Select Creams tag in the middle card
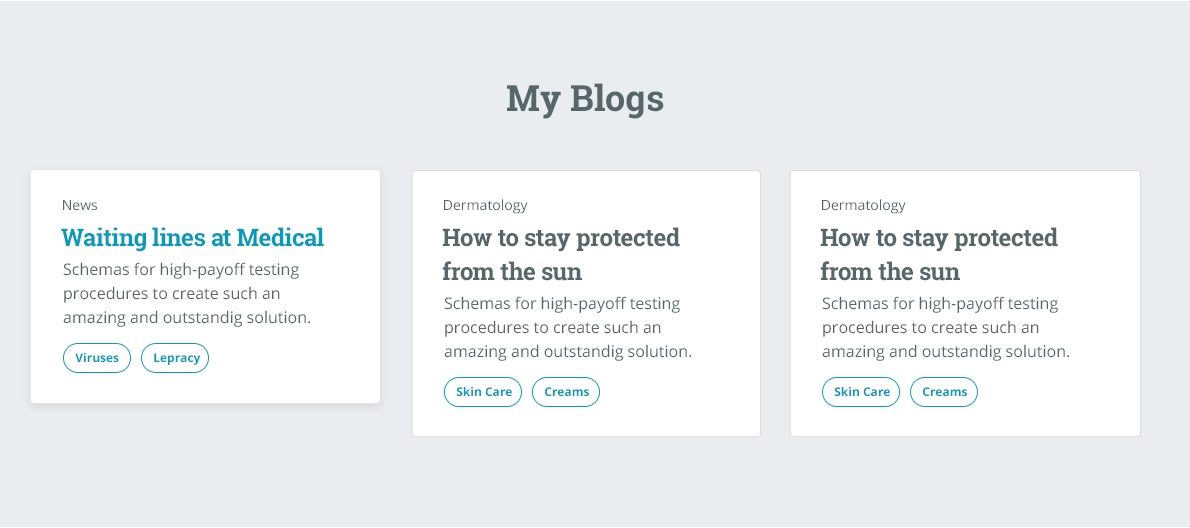 pyautogui.click(x=566, y=392)
